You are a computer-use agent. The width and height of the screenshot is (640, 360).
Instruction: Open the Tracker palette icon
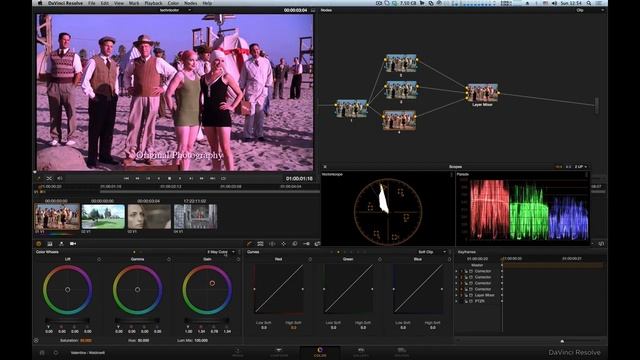click(x=283, y=244)
